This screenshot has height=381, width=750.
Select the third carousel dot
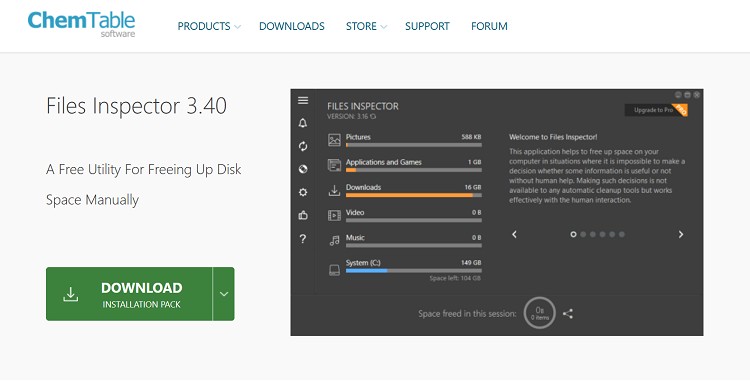coord(593,234)
